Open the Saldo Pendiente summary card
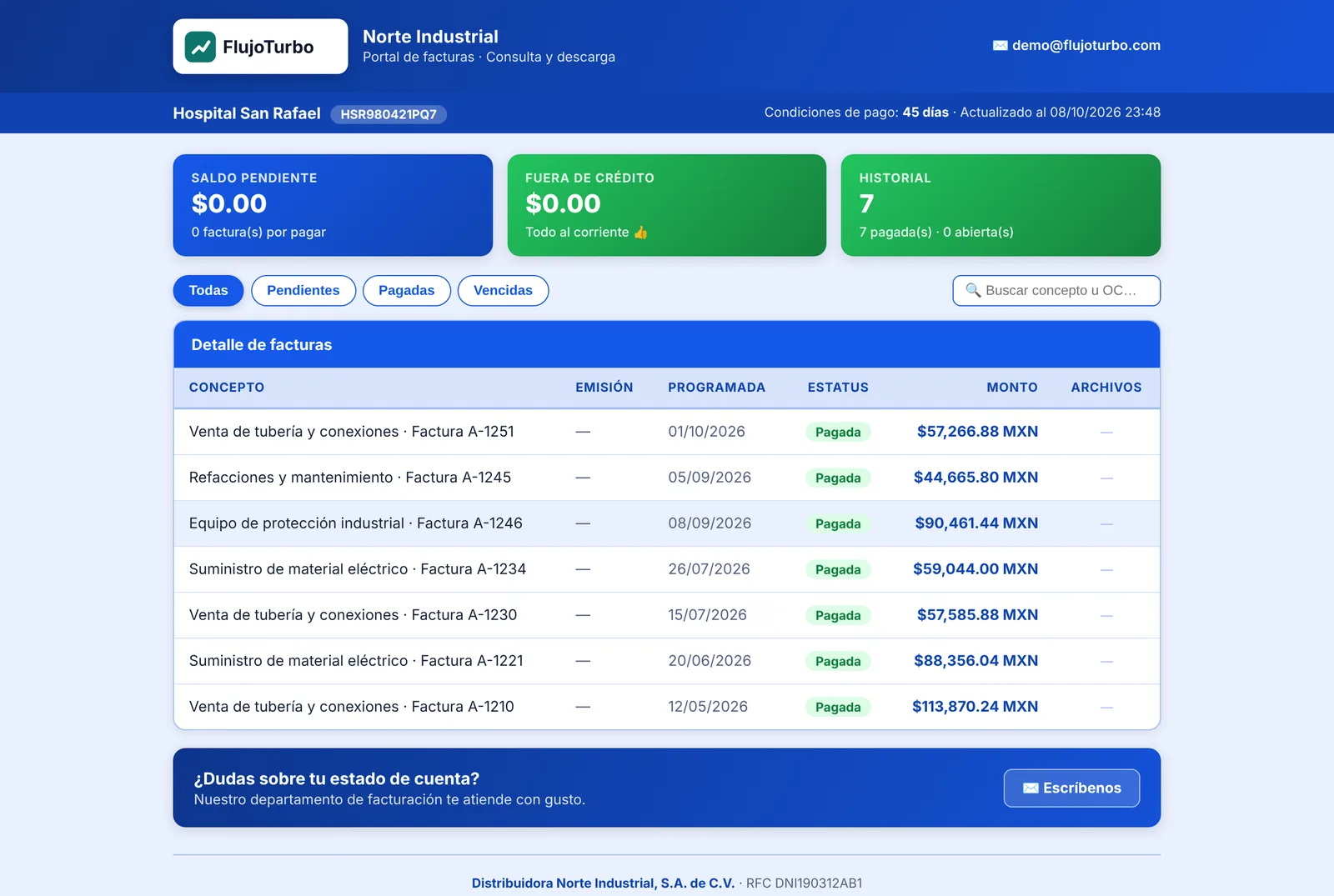 tap(333, 205)
